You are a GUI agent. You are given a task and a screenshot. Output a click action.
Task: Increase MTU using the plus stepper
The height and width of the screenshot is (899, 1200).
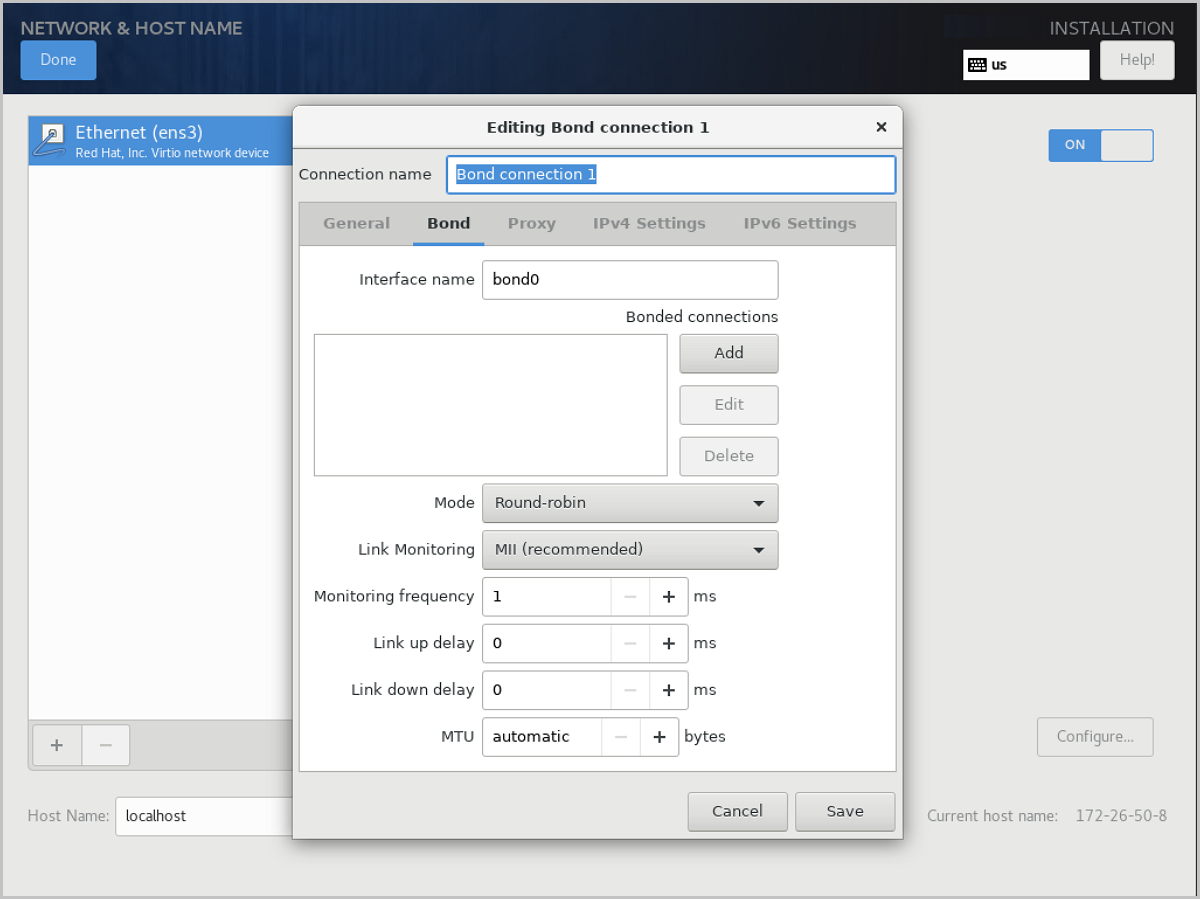pyautogui.click(x=660, y=736)
